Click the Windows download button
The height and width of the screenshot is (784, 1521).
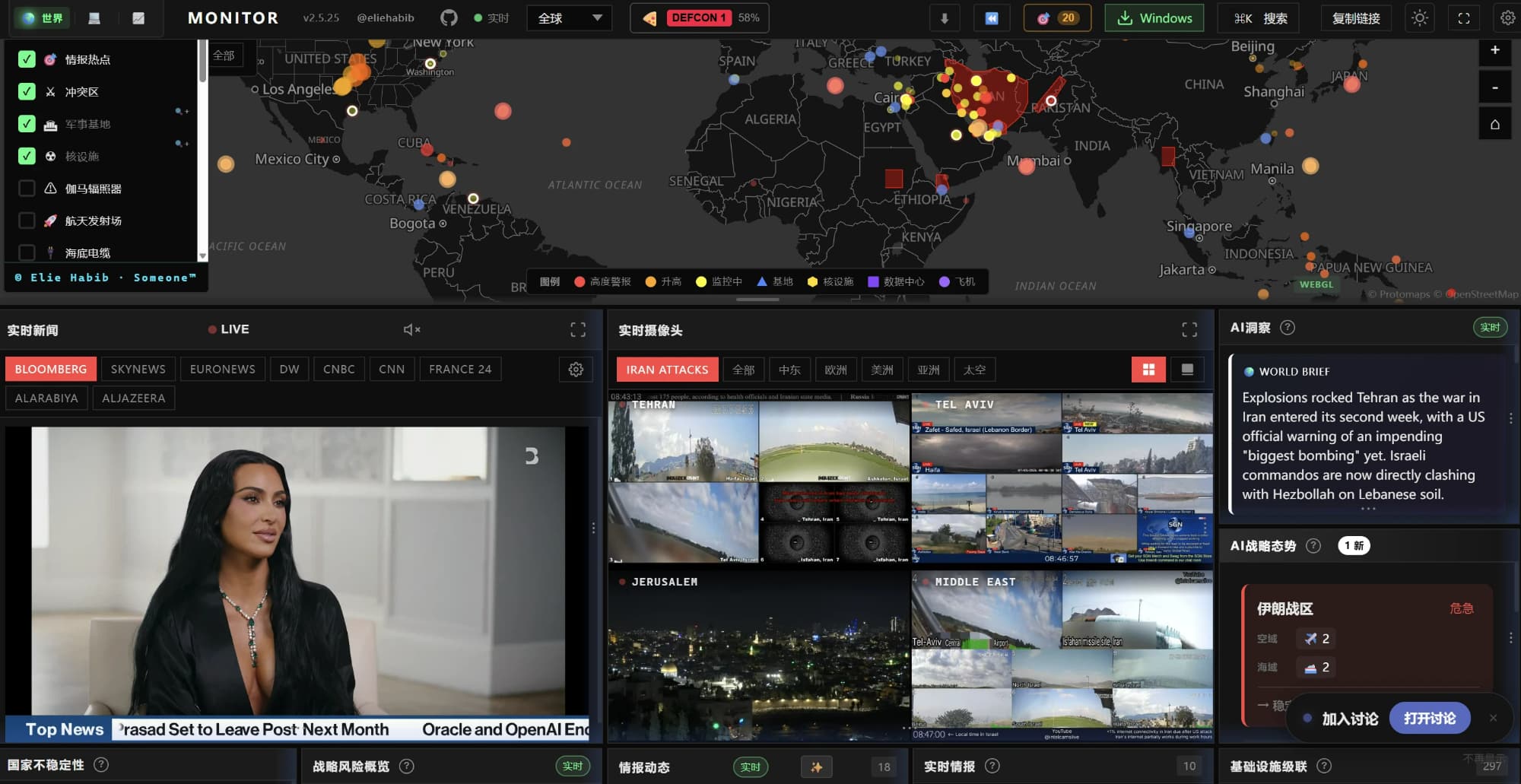tap(1154, 18)
